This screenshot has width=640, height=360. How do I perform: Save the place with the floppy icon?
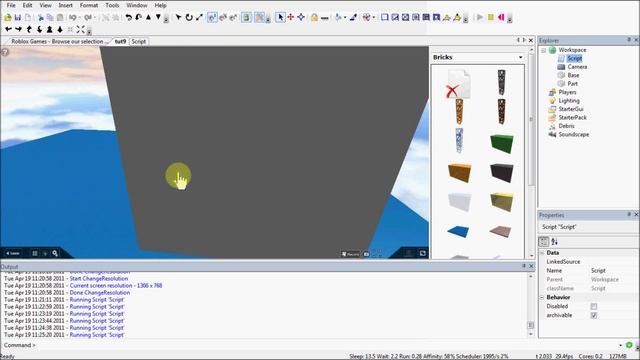click(18, 18)
